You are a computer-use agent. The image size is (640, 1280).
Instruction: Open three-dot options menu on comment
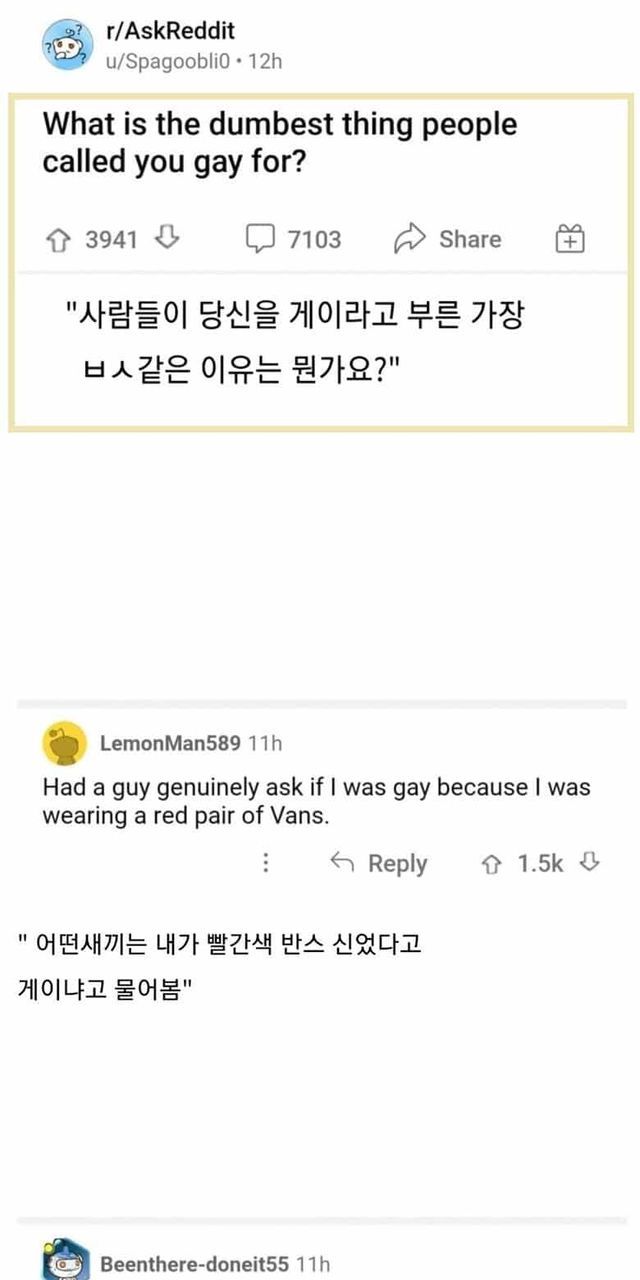pos(266,863)
